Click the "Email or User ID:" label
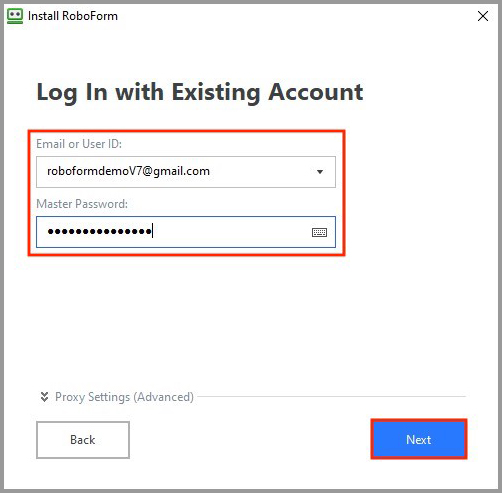The height and width of the screenshot is (493, 502). (x=79, y=144)
